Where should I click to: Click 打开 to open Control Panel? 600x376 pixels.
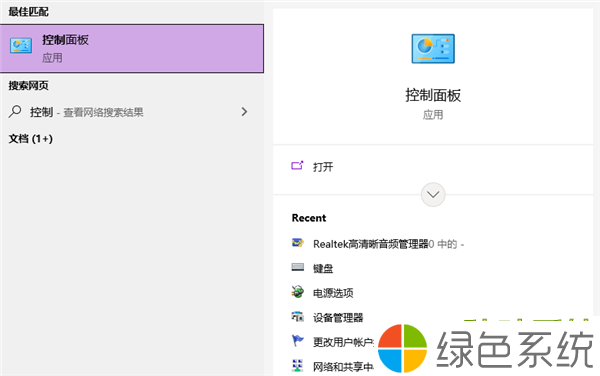coord(323,167)
